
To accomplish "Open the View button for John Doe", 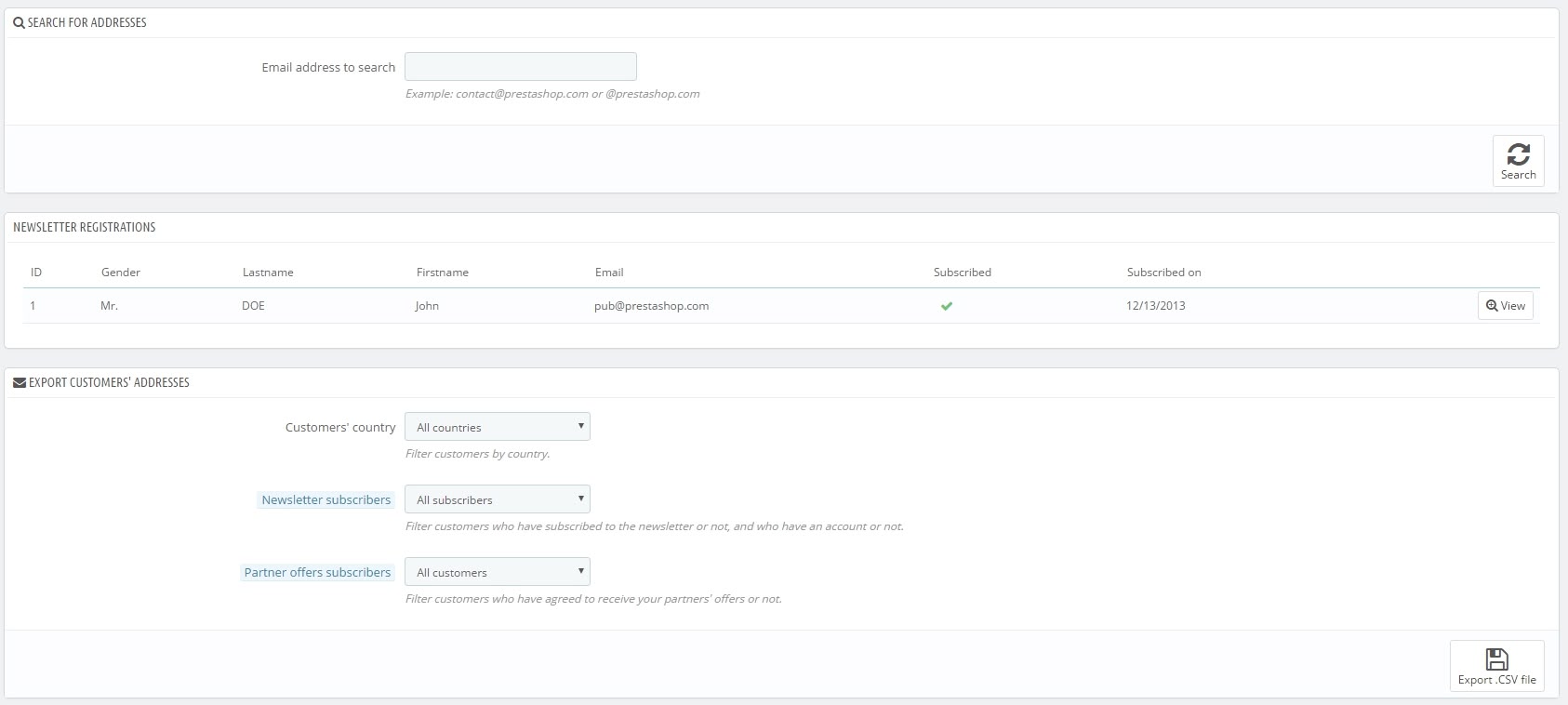I will click(1505, 306).
